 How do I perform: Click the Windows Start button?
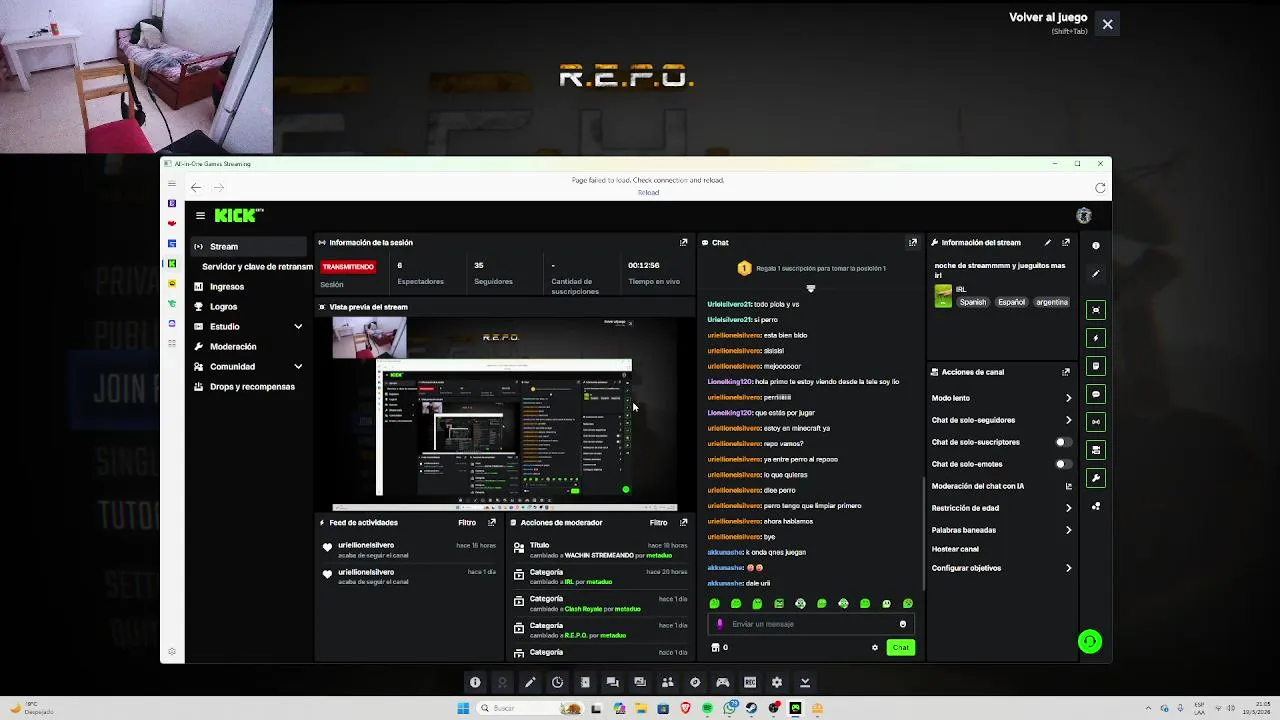tap(463, 708)
